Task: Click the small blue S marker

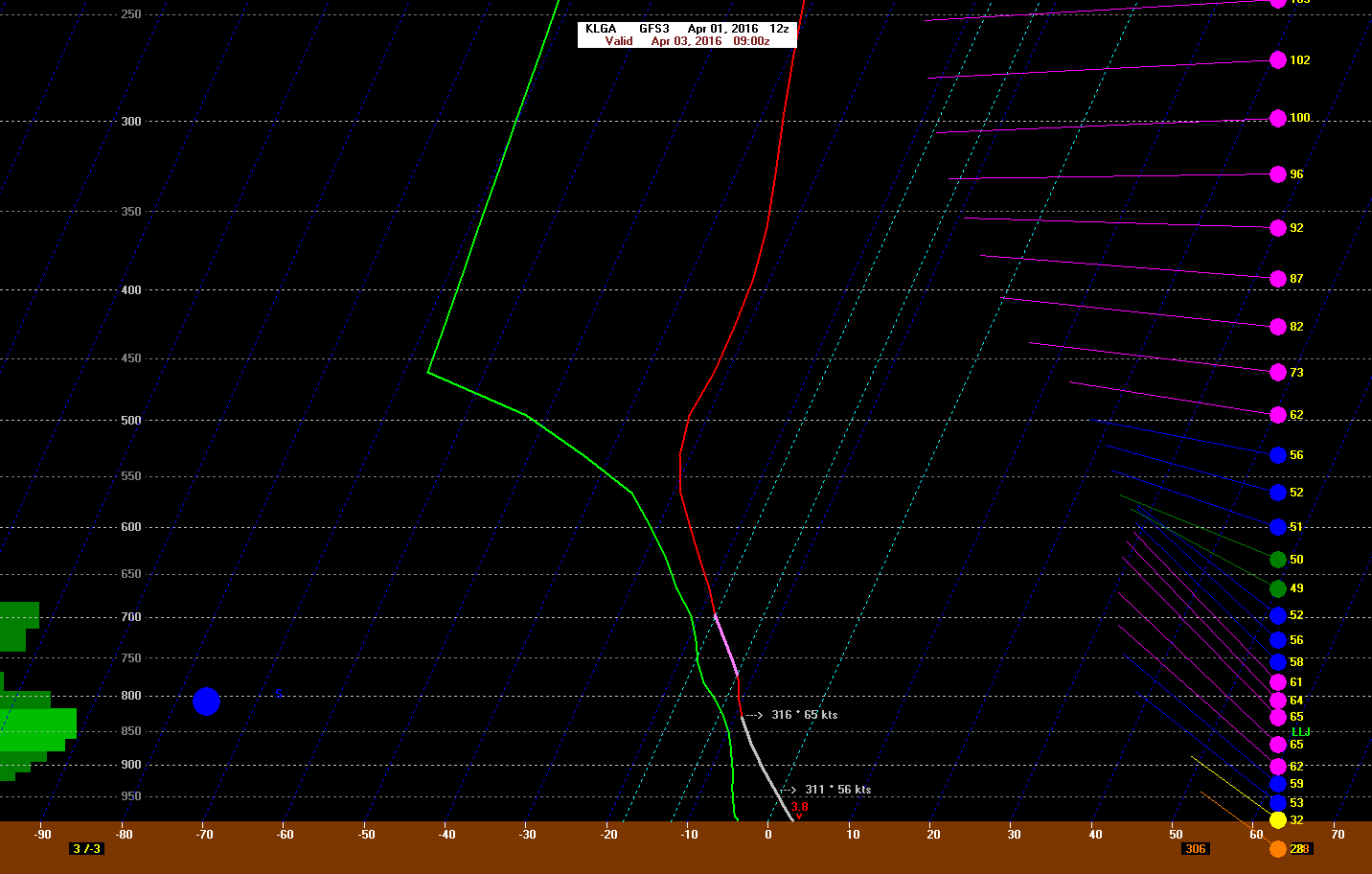Action: (x=279, y=694)
